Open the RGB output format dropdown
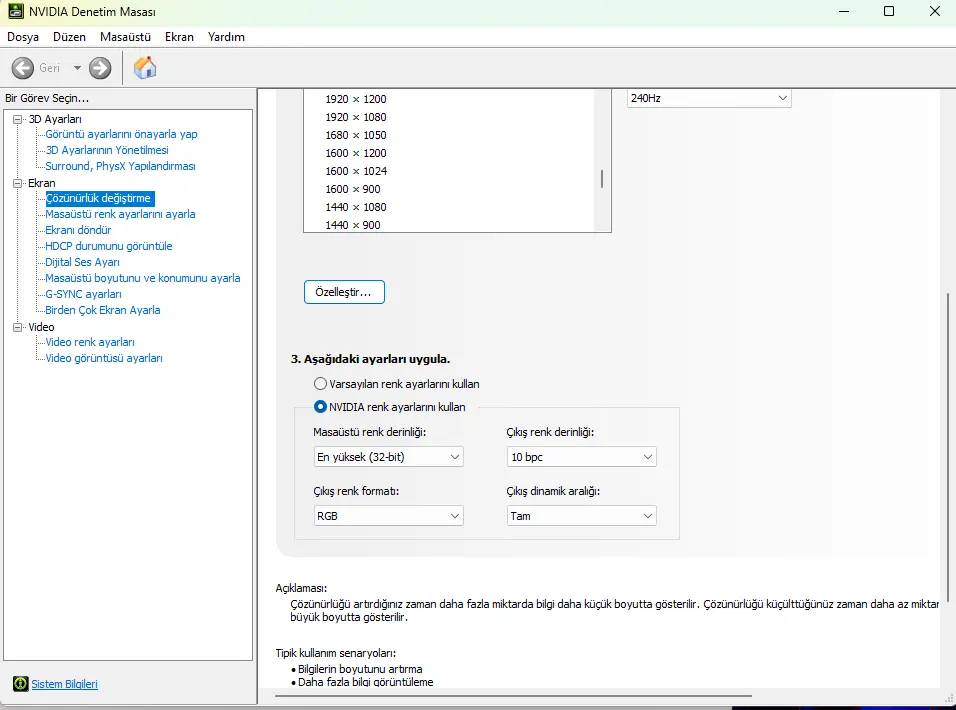 click(388, 516)
